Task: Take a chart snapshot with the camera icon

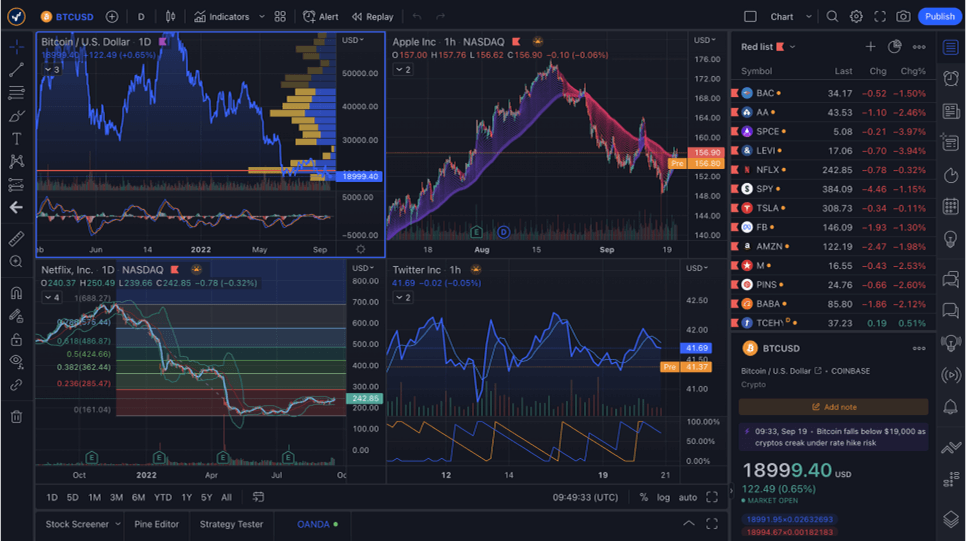Action: [903, 17]
